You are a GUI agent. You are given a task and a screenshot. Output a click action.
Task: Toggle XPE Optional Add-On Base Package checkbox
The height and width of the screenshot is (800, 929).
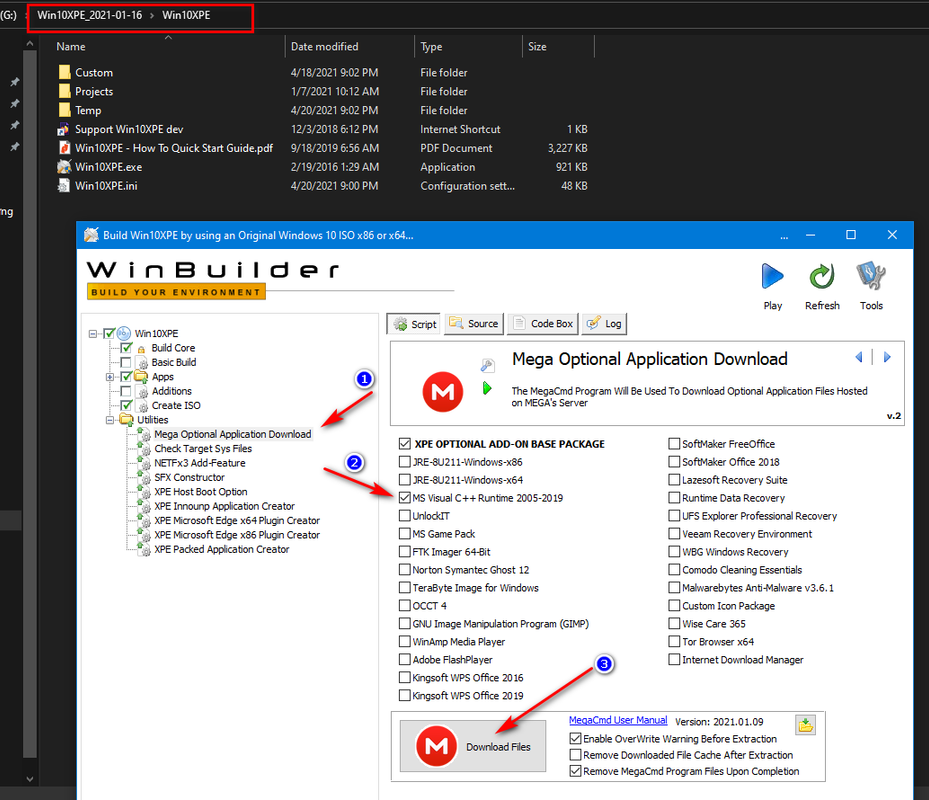coord(405,444)
